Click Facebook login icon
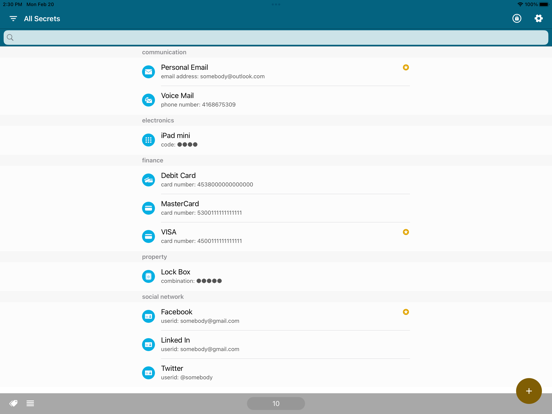552x414 pixels. 148,316
